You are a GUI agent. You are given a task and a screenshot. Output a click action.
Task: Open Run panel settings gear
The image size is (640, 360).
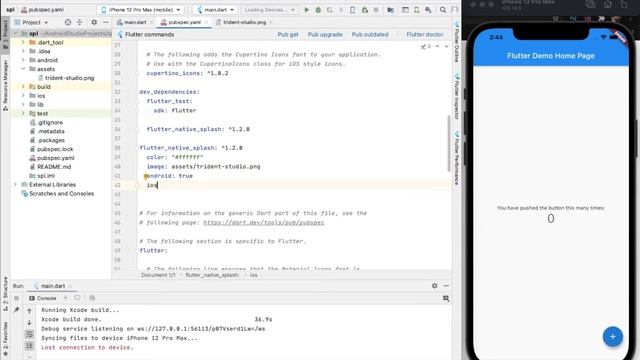[x=435, y=286]
